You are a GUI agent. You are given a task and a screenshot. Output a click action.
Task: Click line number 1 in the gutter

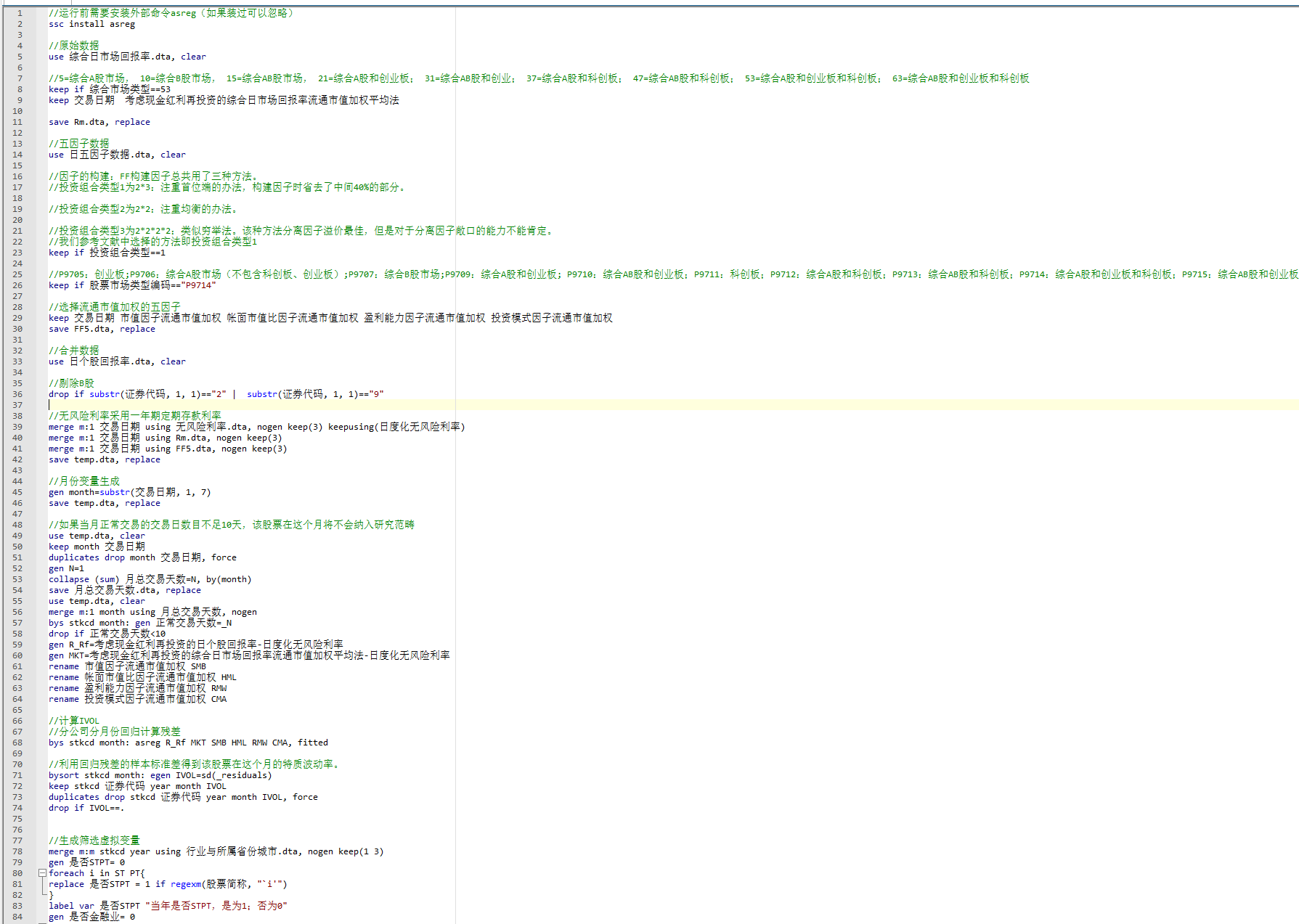click(20, 13)
